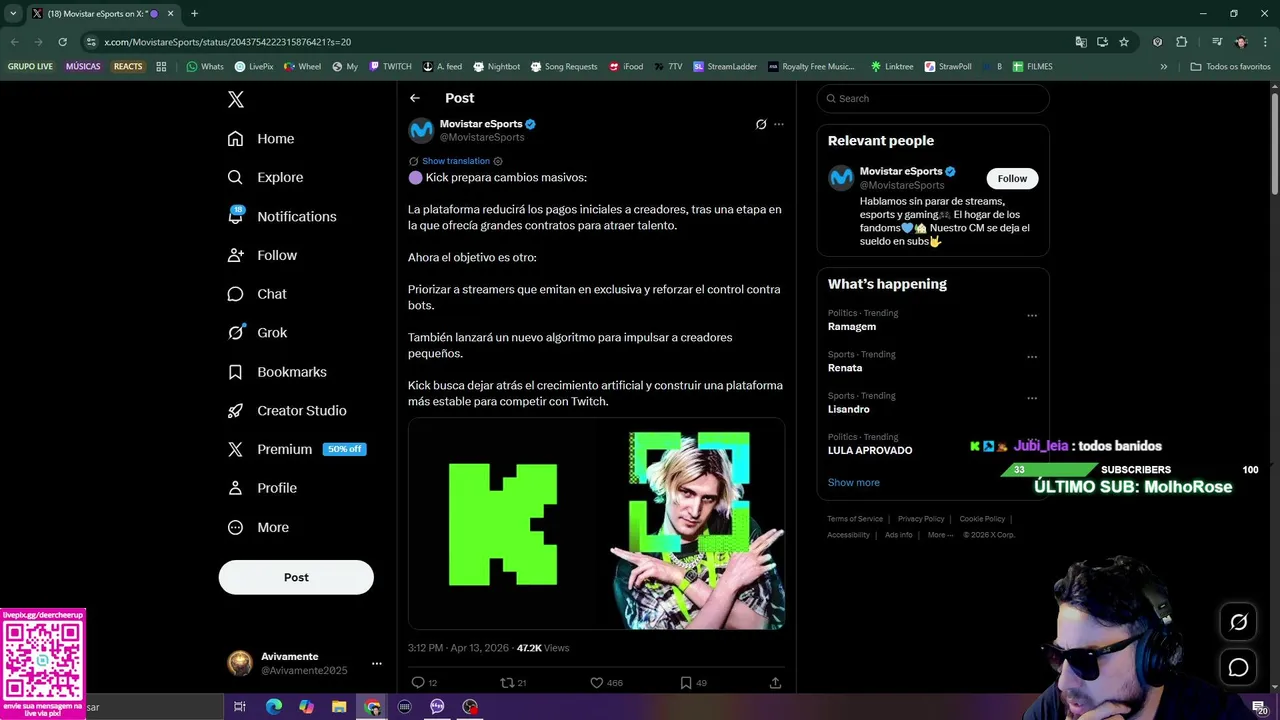This screenshot has width=1280, height=720.
Task: Open the Follow section in the sidebar
Action: pos(262,255)
